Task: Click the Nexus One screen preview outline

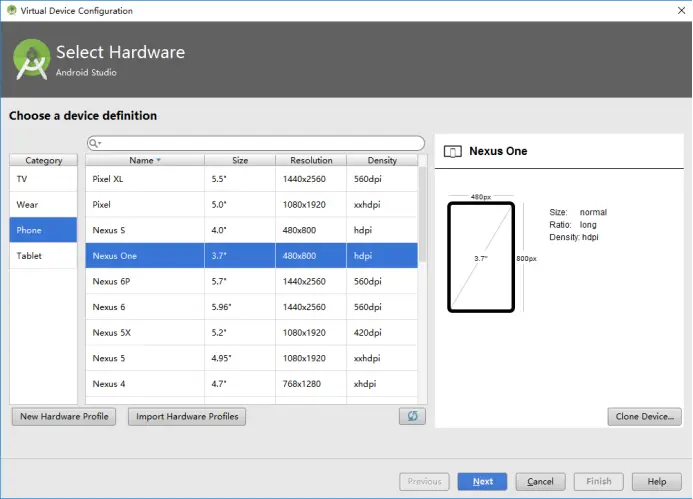Action: pyautogui.click(x=481, y=257)
